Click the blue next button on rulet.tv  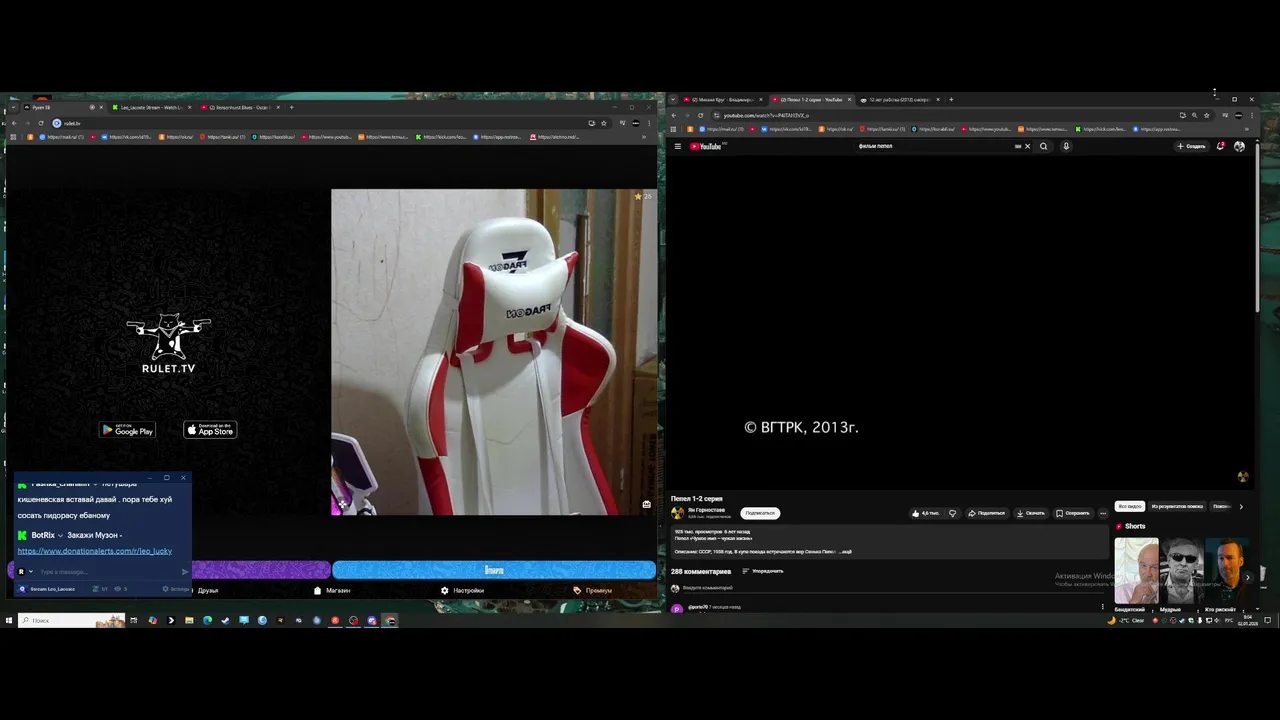pos(494,570)
